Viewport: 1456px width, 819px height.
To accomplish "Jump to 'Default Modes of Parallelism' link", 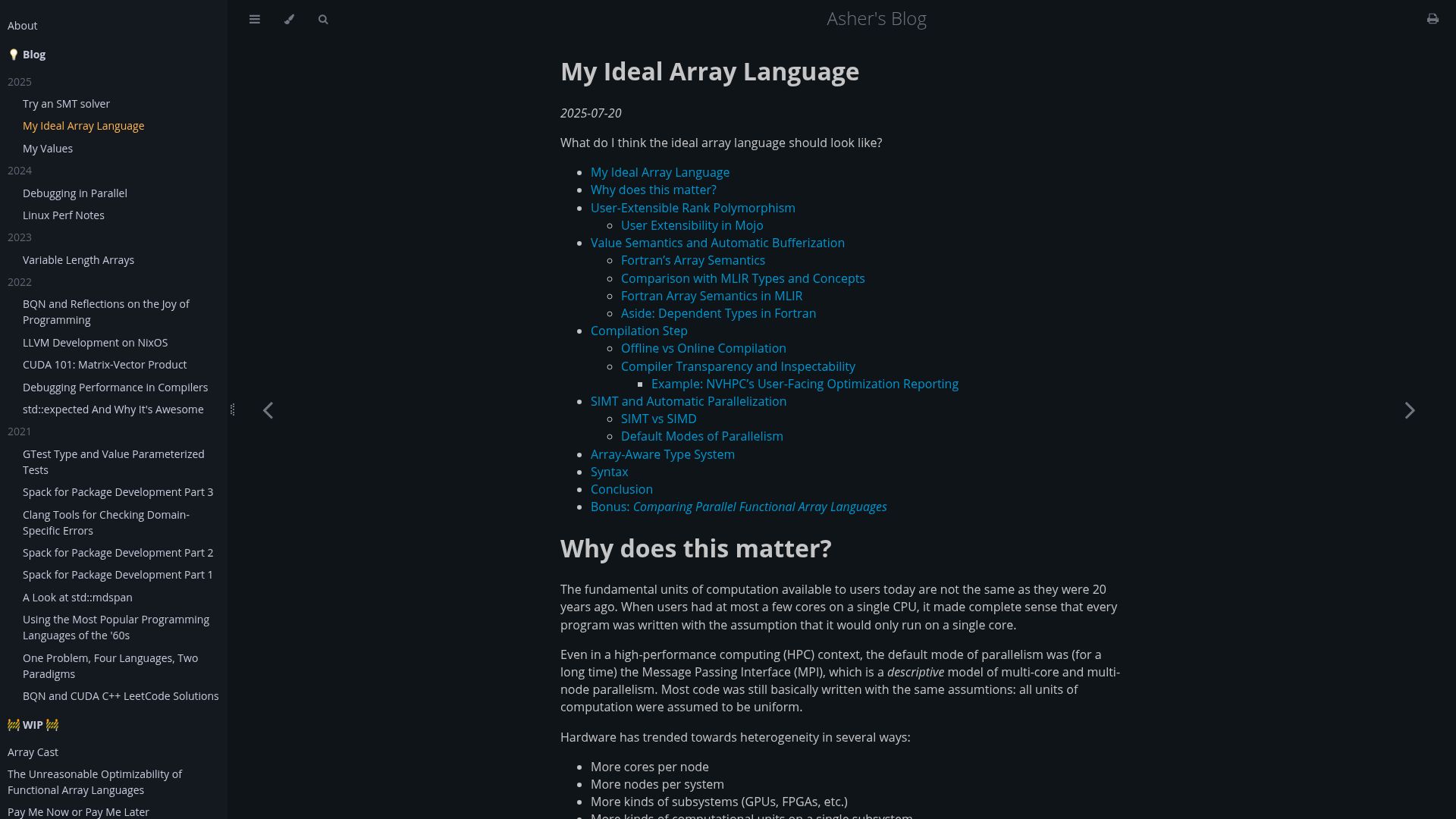I will (701, 436).
